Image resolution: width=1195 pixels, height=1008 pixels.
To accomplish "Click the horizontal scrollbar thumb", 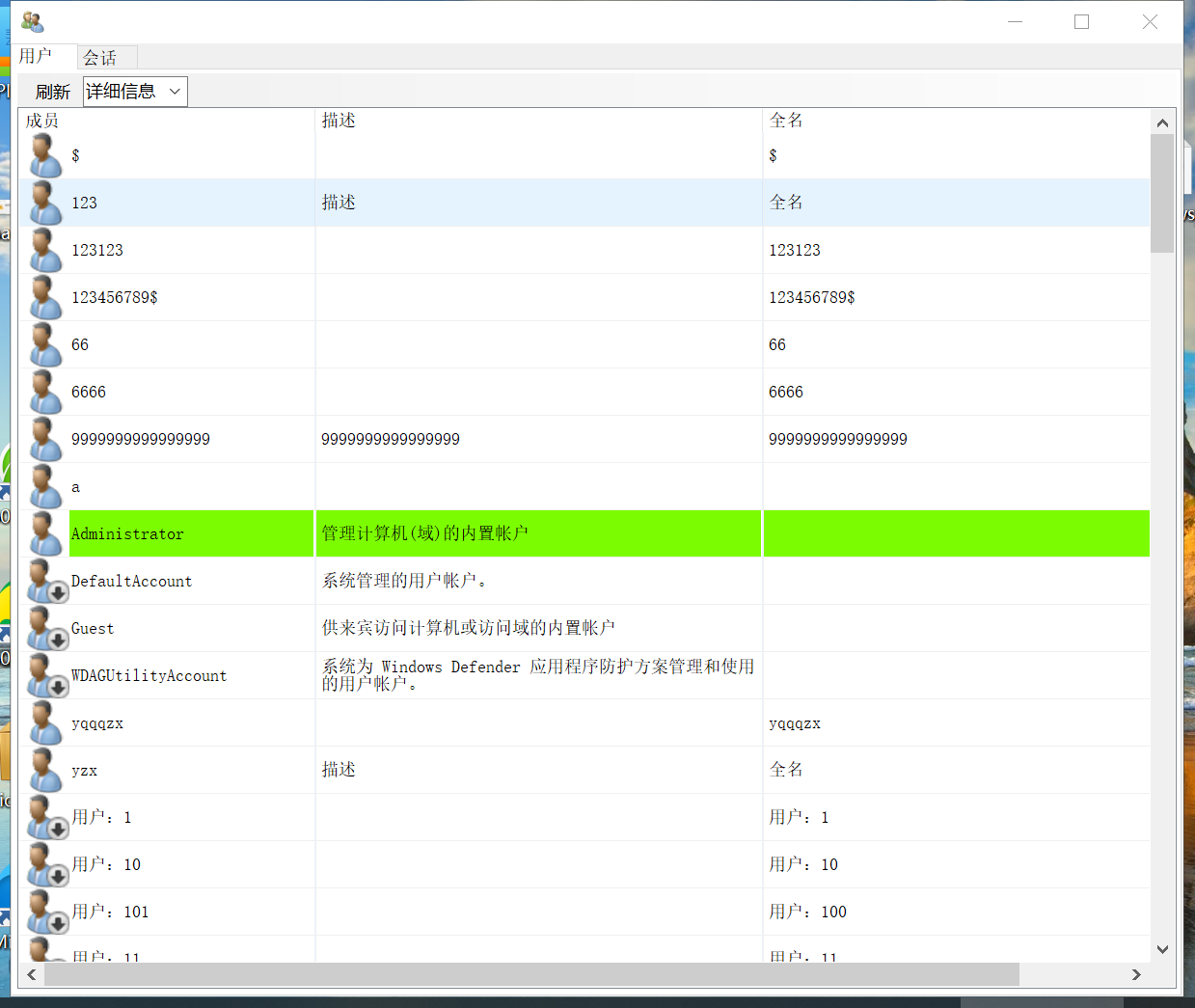I will point(531,974).
